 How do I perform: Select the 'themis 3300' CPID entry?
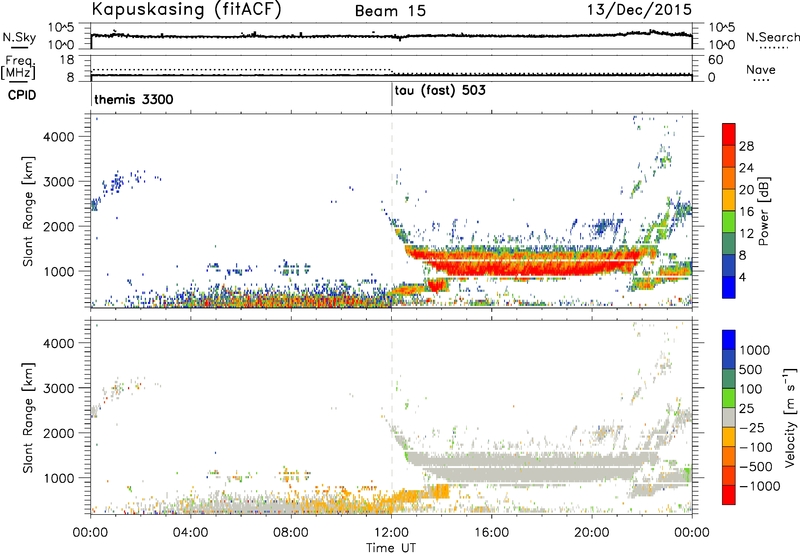(x=134, y=99)
